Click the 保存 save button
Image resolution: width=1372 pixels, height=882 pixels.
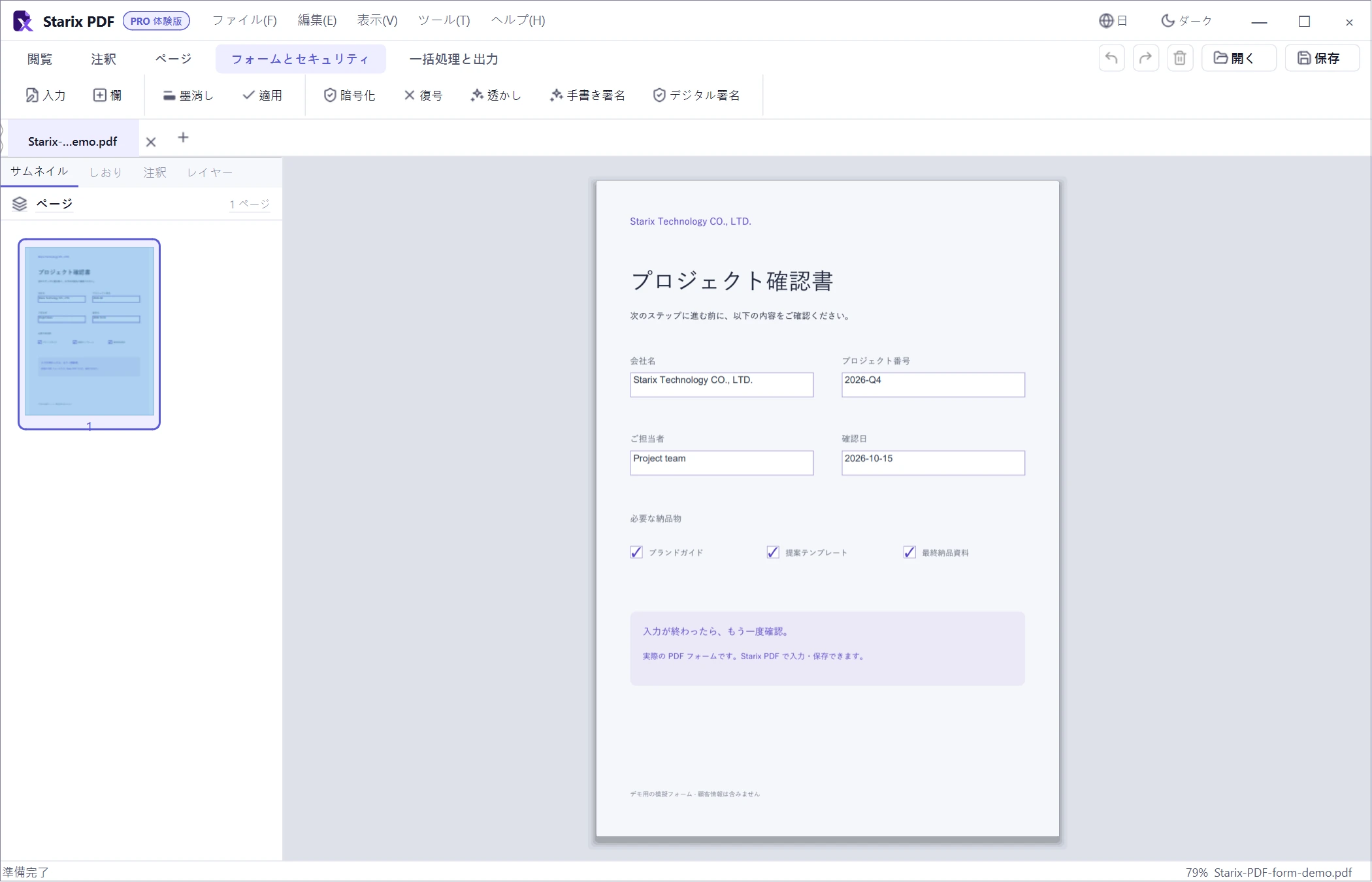(x=1322, y=58)
